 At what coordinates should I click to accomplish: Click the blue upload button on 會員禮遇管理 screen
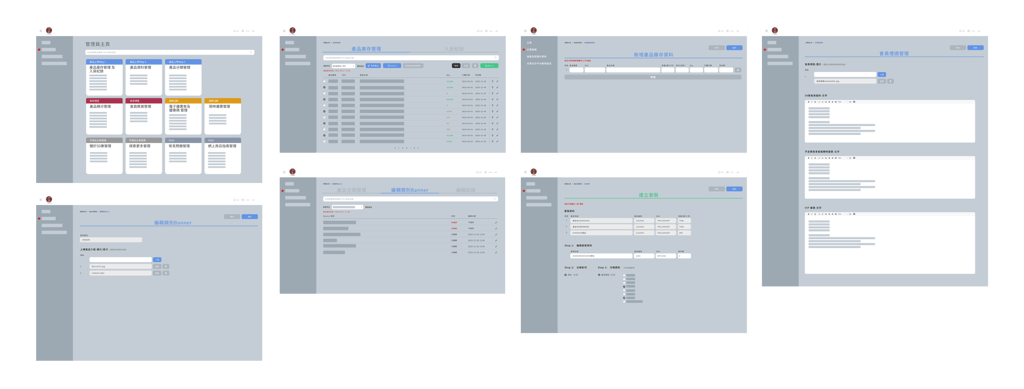pyautogui.click(x=882, y=75)
